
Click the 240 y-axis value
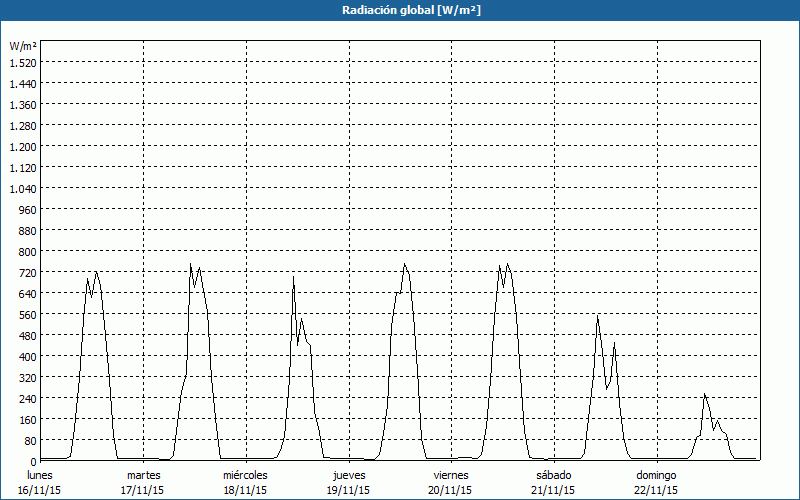click(x=29, y=398)
